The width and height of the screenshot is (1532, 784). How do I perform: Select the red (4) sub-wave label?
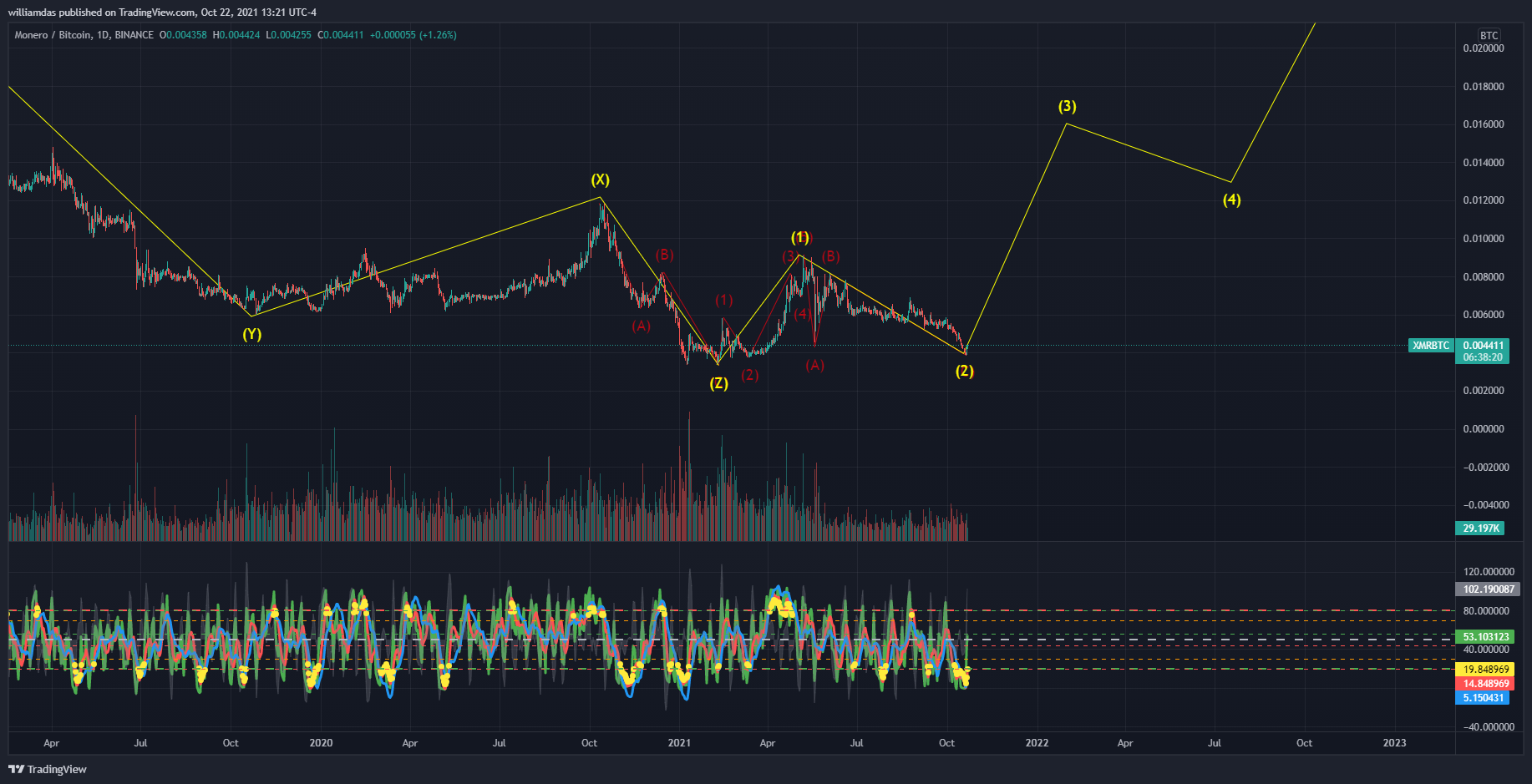point(803,315)
